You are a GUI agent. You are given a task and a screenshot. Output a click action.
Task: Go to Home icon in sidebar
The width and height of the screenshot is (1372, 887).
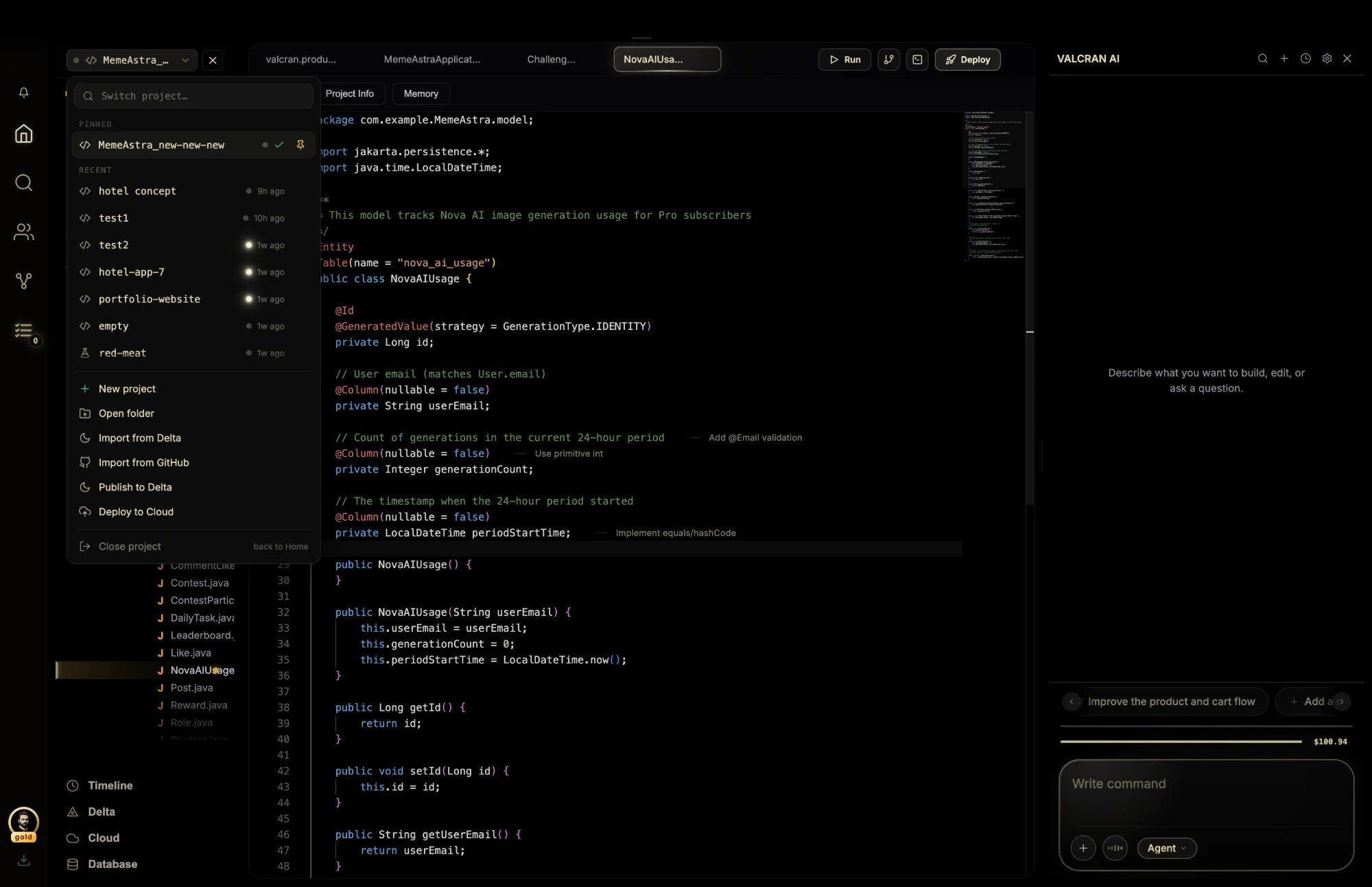pos(24,134)
